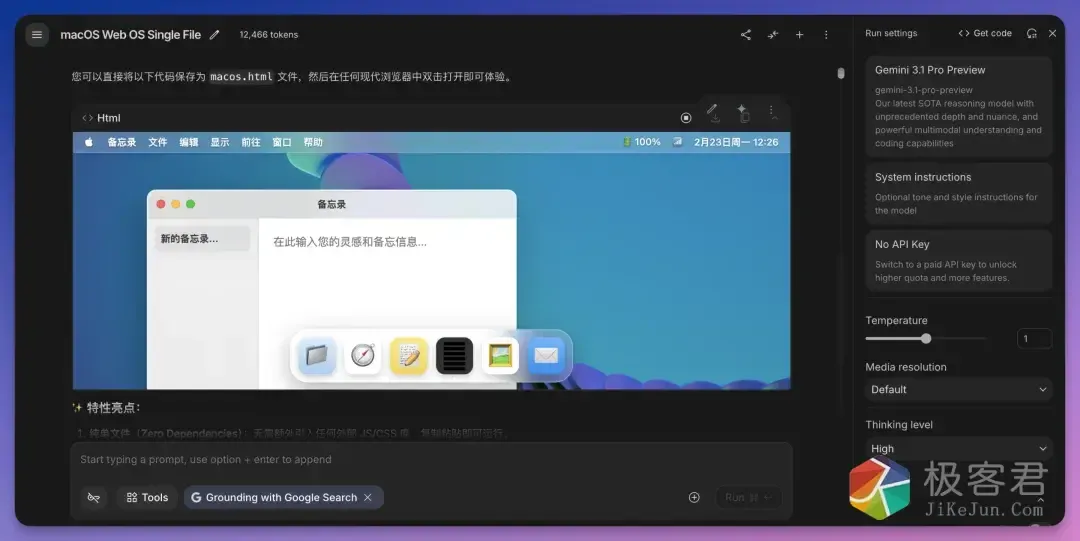Open Notes app icon in dock
The height and width of the screenshot is (541, 1080).
coord(408,356)
